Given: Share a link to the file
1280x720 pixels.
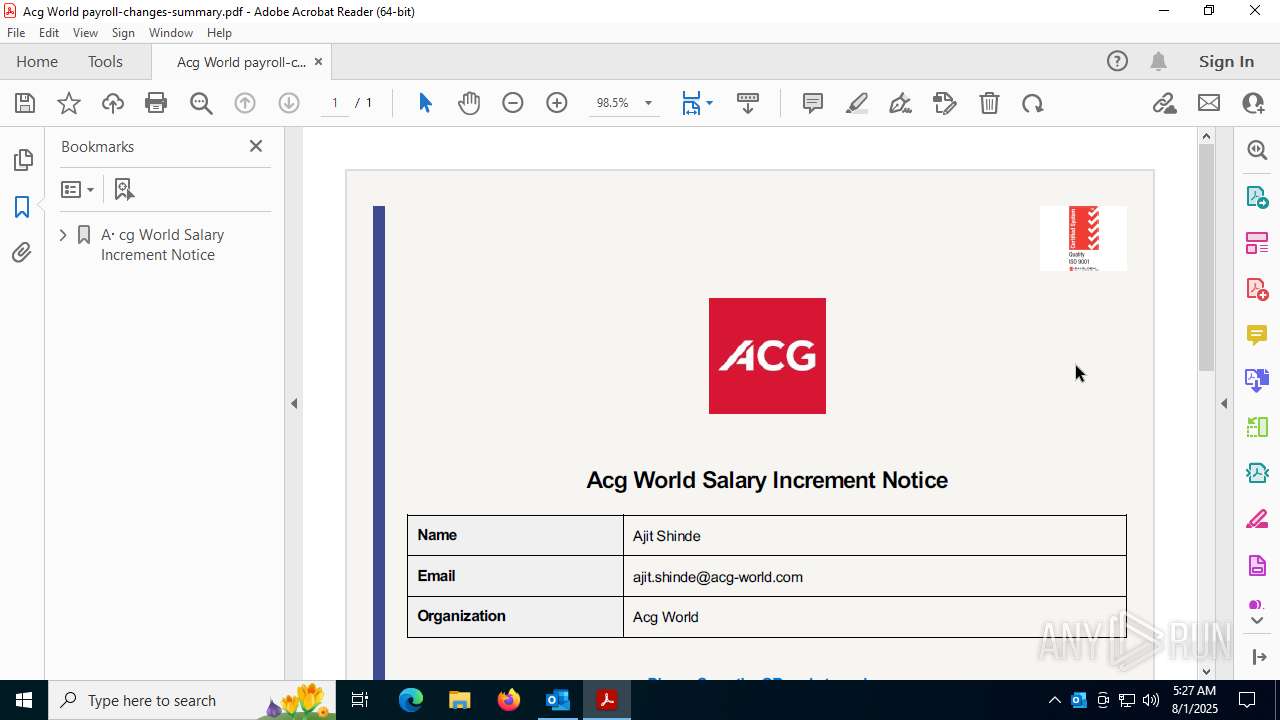Looking at the screenshot, I should click(x=1165, y=103).
